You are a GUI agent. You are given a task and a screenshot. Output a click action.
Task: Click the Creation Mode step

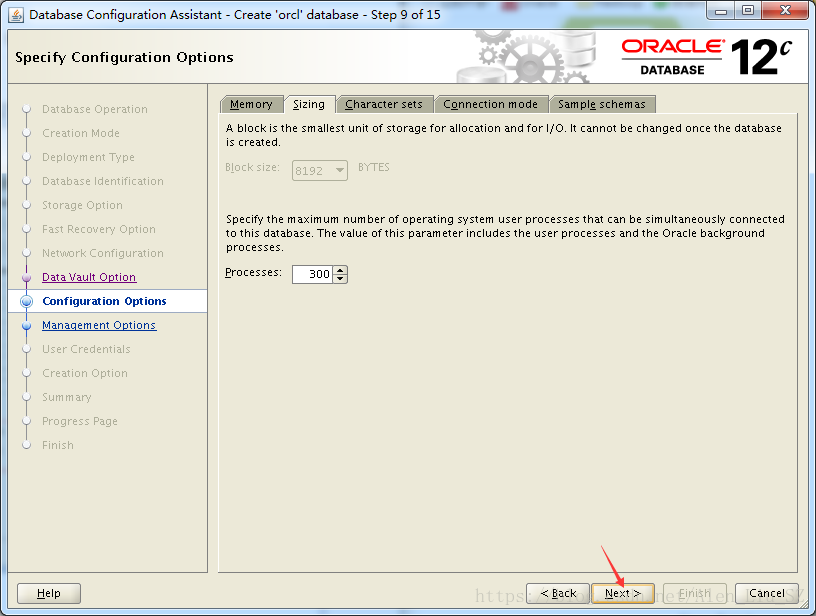click(81, 133)
